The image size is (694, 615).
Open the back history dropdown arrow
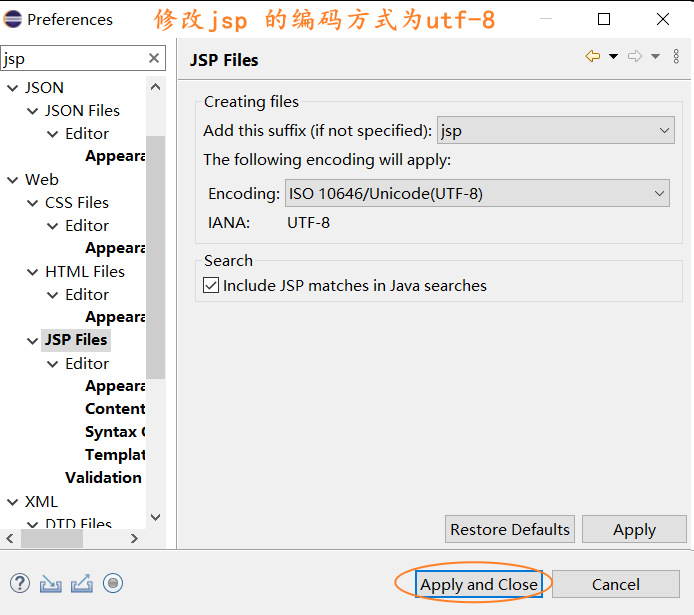[x=613, y=57]
